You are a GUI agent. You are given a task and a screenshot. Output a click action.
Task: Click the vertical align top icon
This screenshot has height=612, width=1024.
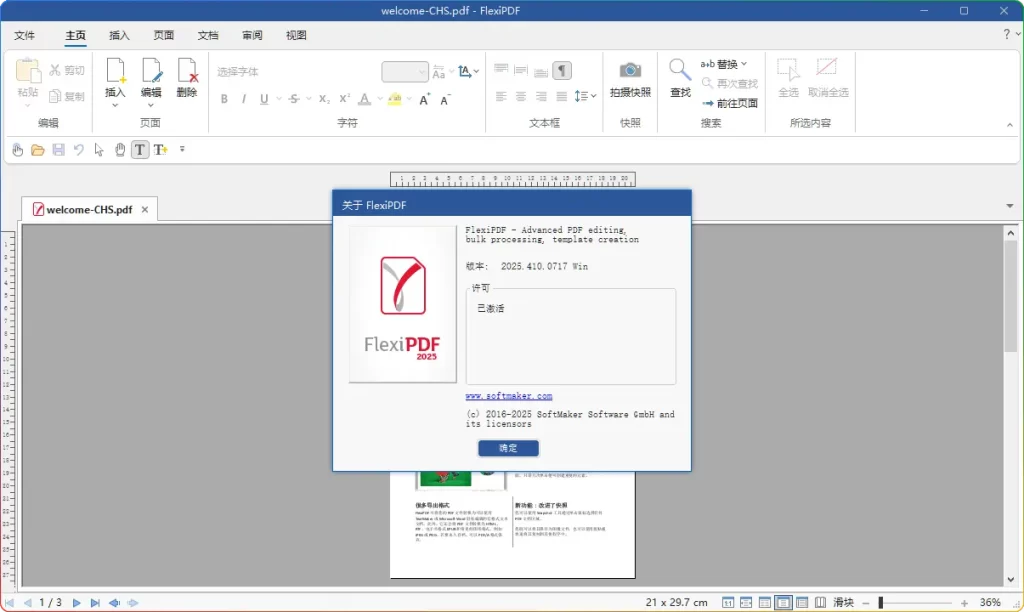point(501,69)
